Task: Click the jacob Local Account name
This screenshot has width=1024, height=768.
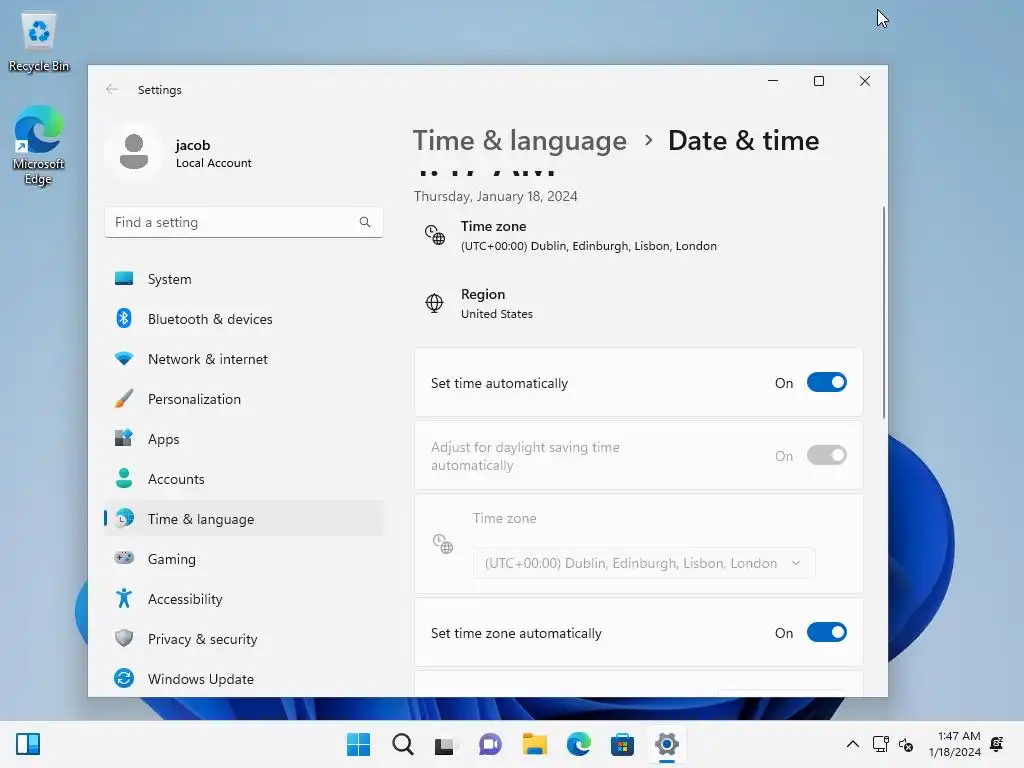Action: click(214, 153)
